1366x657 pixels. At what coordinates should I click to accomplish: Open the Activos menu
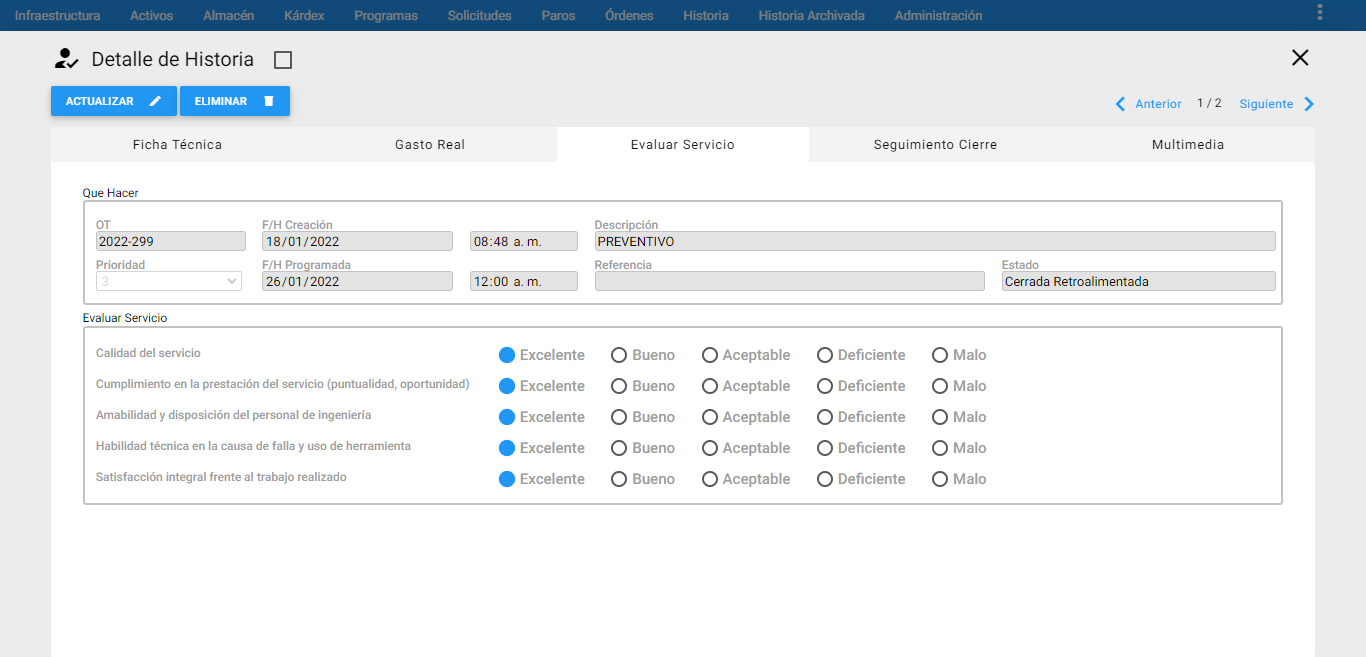151,15
